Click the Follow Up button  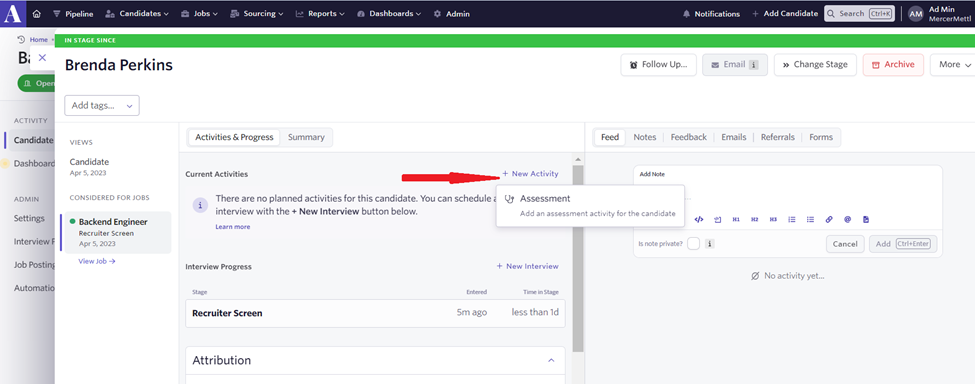coord(658,65)
